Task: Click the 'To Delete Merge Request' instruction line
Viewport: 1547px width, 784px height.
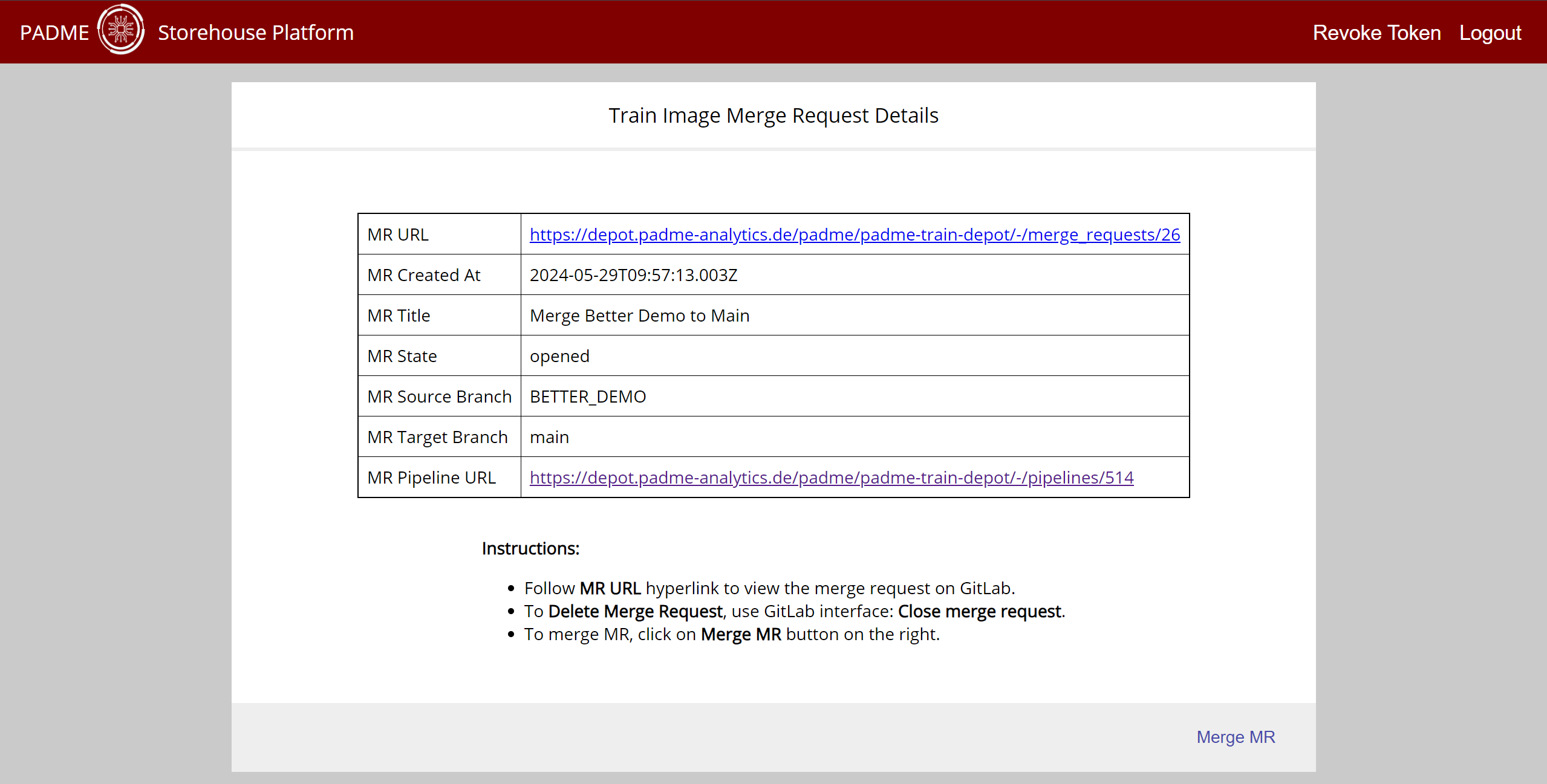Action: 795,611
